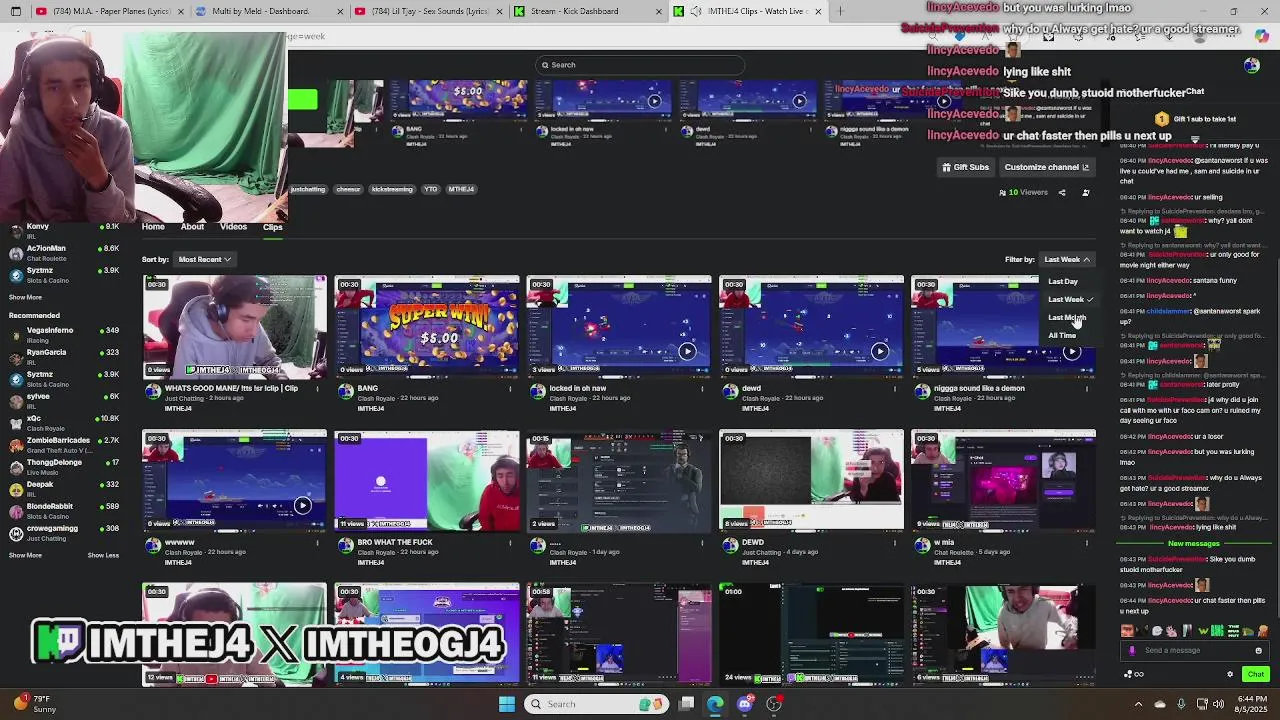Viewport: 1280px width, 720px height.
Task: Click the green Chat send button
Action: (x=1256, y=674)
